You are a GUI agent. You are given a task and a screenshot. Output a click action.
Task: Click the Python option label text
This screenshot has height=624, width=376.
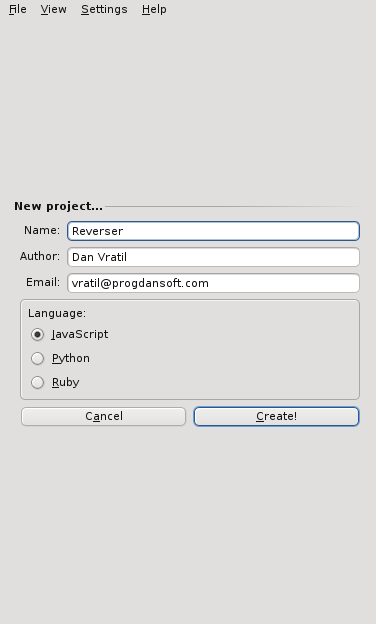coord(71,359)
